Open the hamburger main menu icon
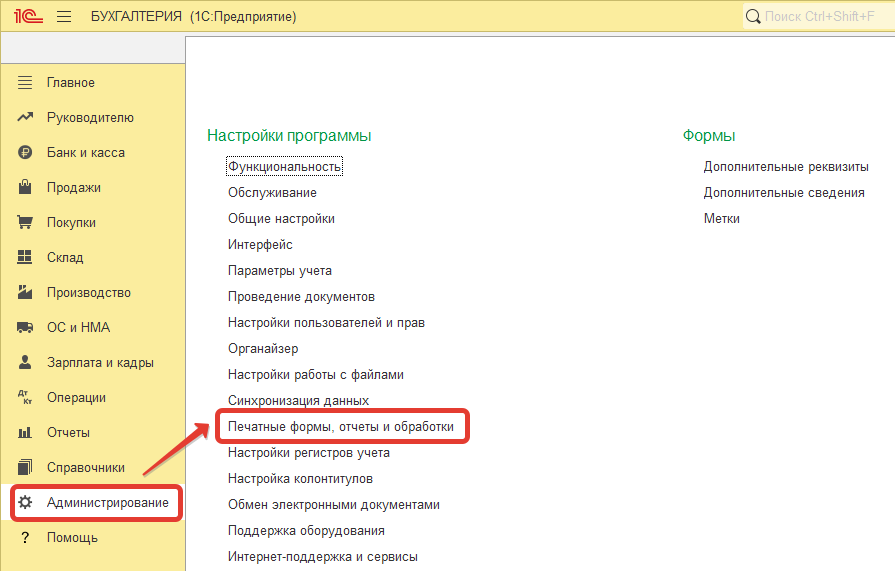895x571 pixels. (x=64, y=17)
